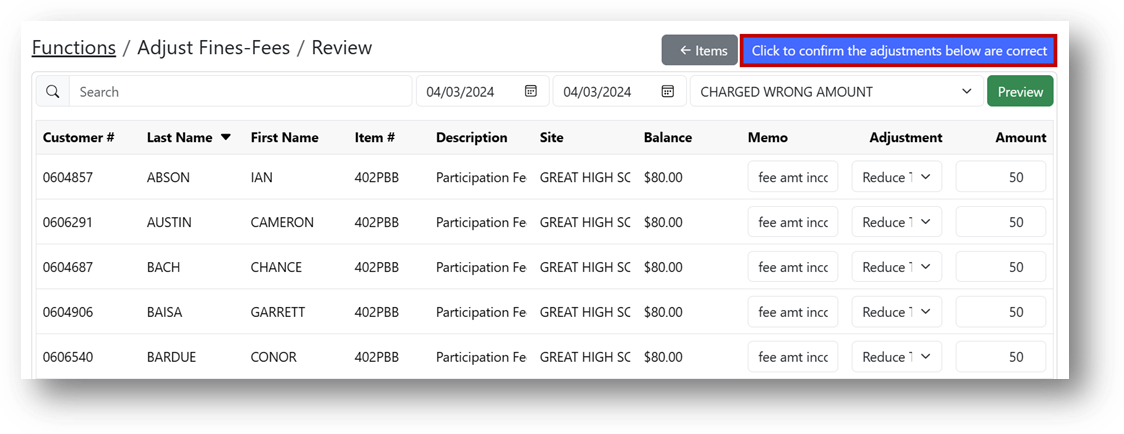Open Adjustment dropdown for AUSTIN row
The width and height of the screenshot is (1124, 434).
(x=897, y=222)
